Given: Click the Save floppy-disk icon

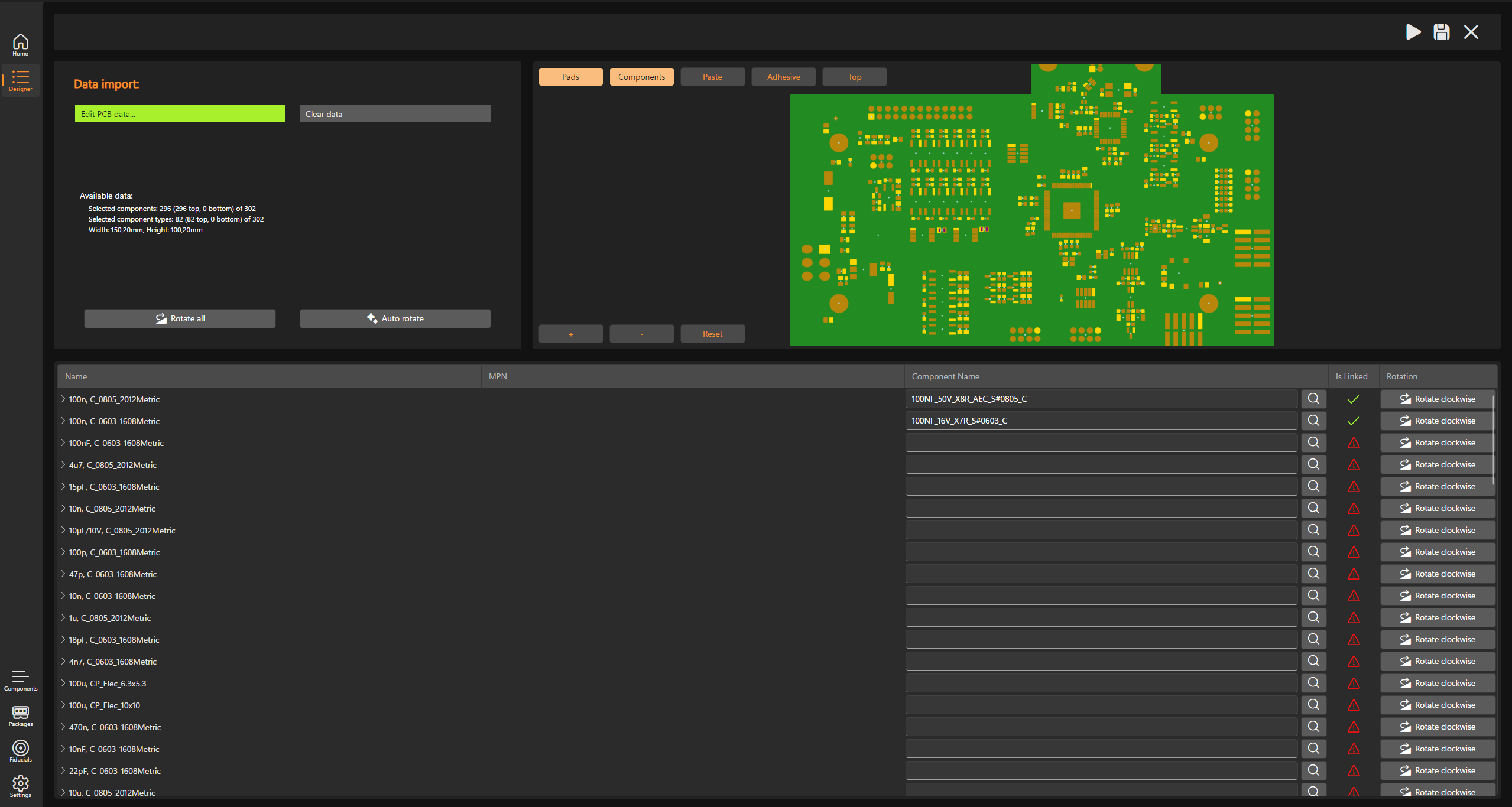Looking at the screenshot, I should pos(1442,32).
